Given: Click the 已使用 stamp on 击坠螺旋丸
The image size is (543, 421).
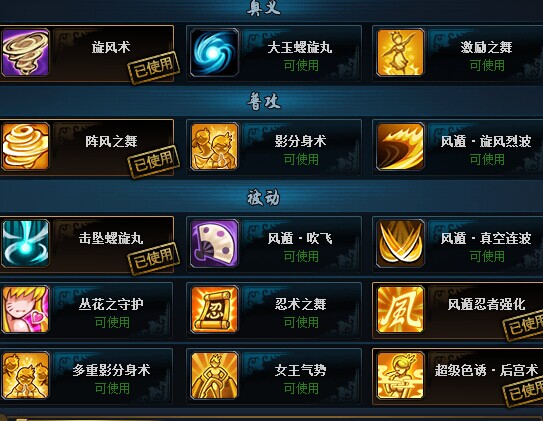Looking at the screenshot, I should [x=154, y=259].
